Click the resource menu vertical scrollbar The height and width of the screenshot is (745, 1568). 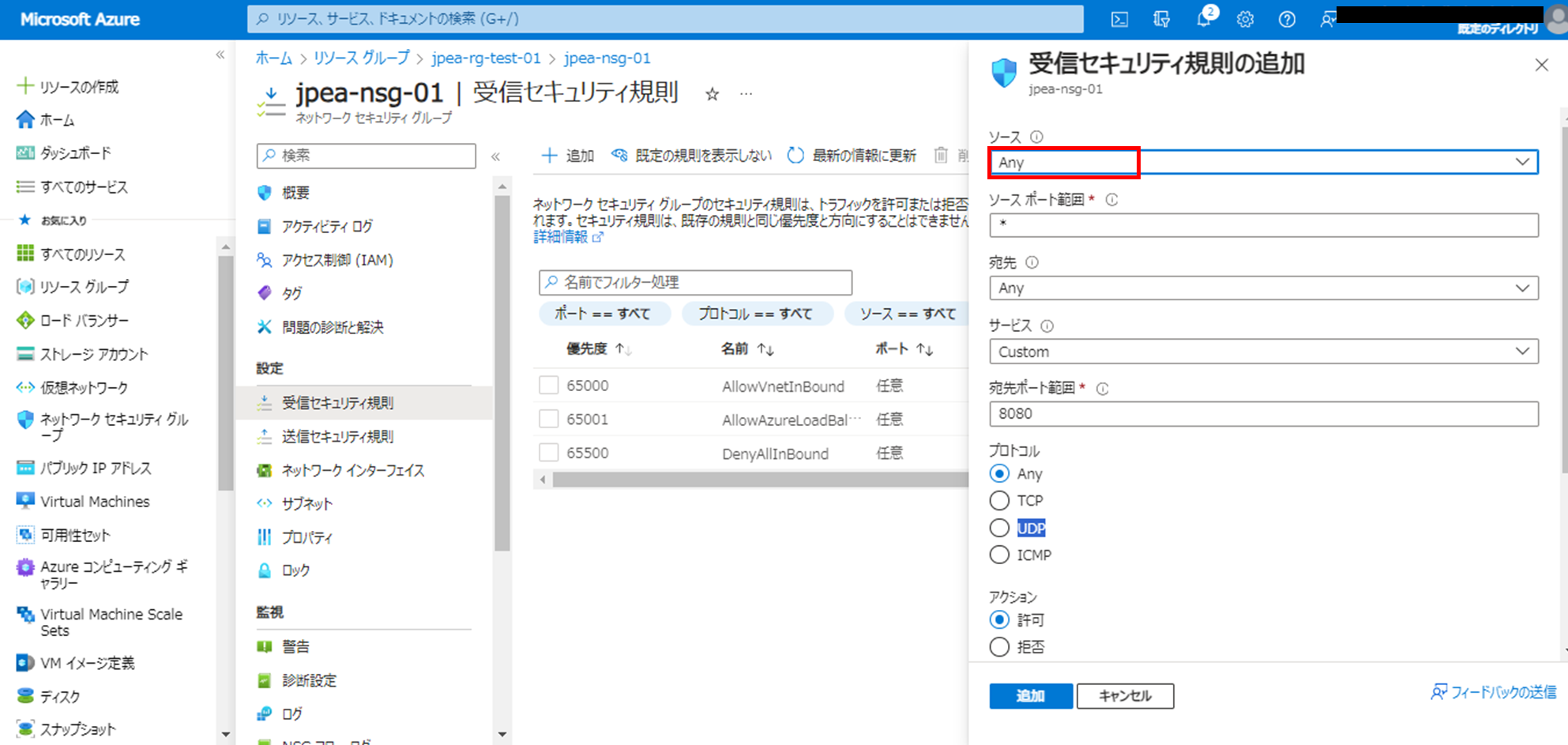point(502,371)
